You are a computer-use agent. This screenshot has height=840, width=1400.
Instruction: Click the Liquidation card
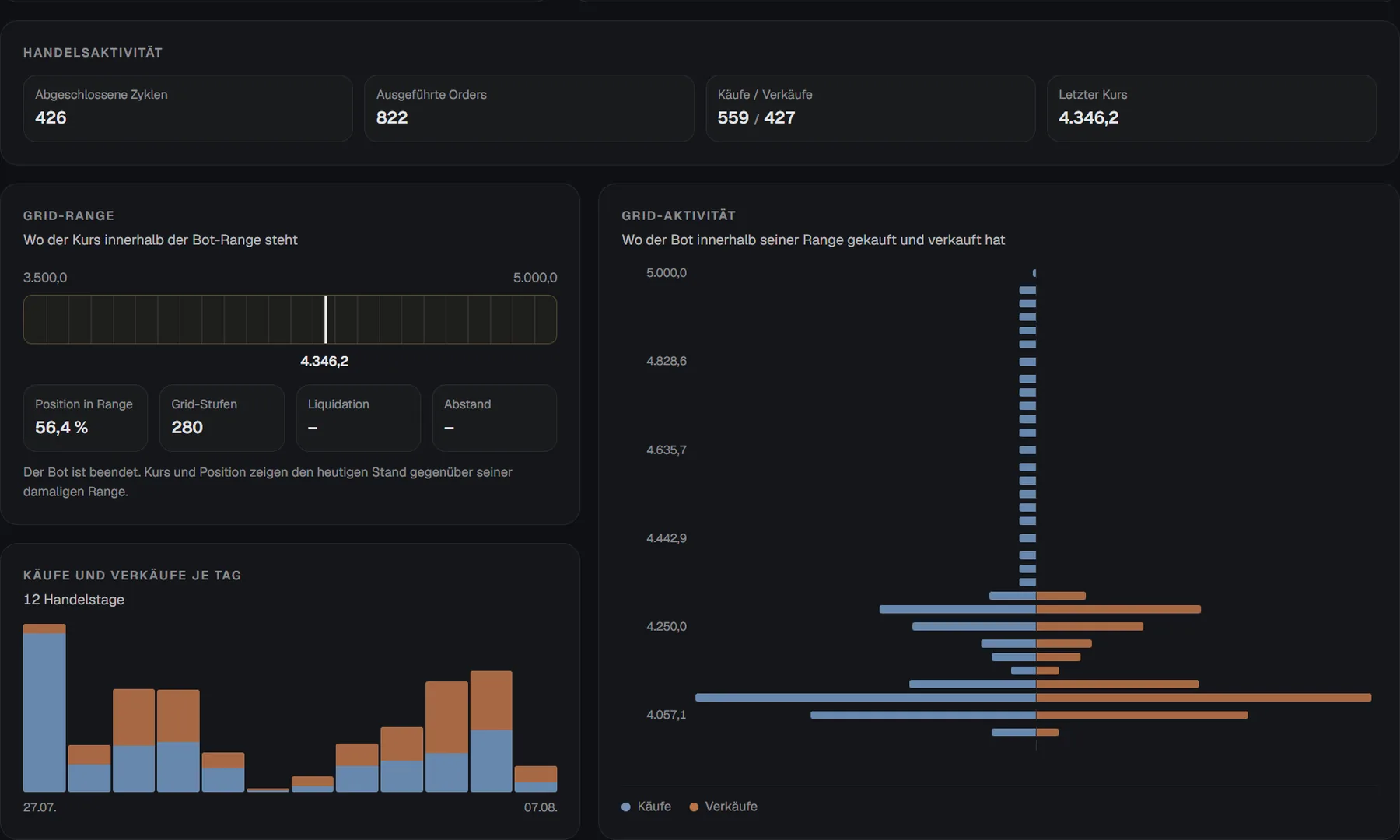pyautogui.click(x=359, y=418)
